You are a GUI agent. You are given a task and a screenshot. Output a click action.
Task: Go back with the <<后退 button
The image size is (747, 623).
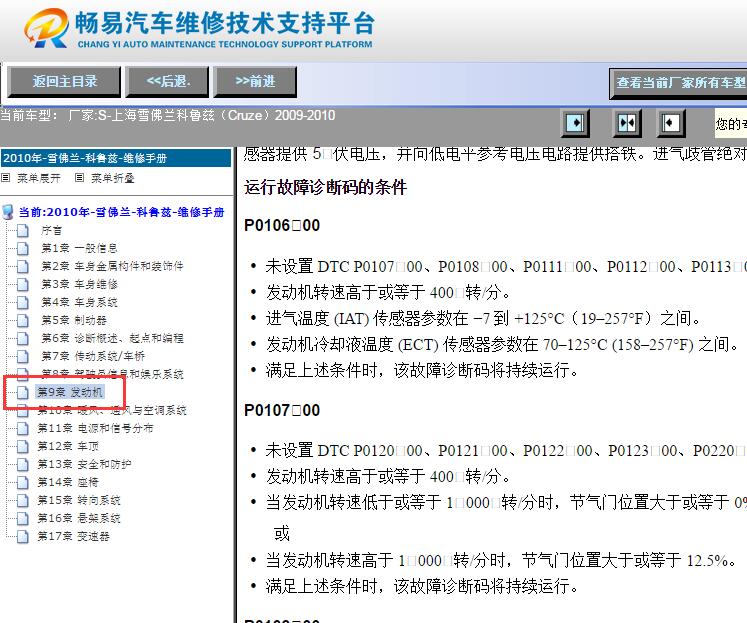(167, 82)
